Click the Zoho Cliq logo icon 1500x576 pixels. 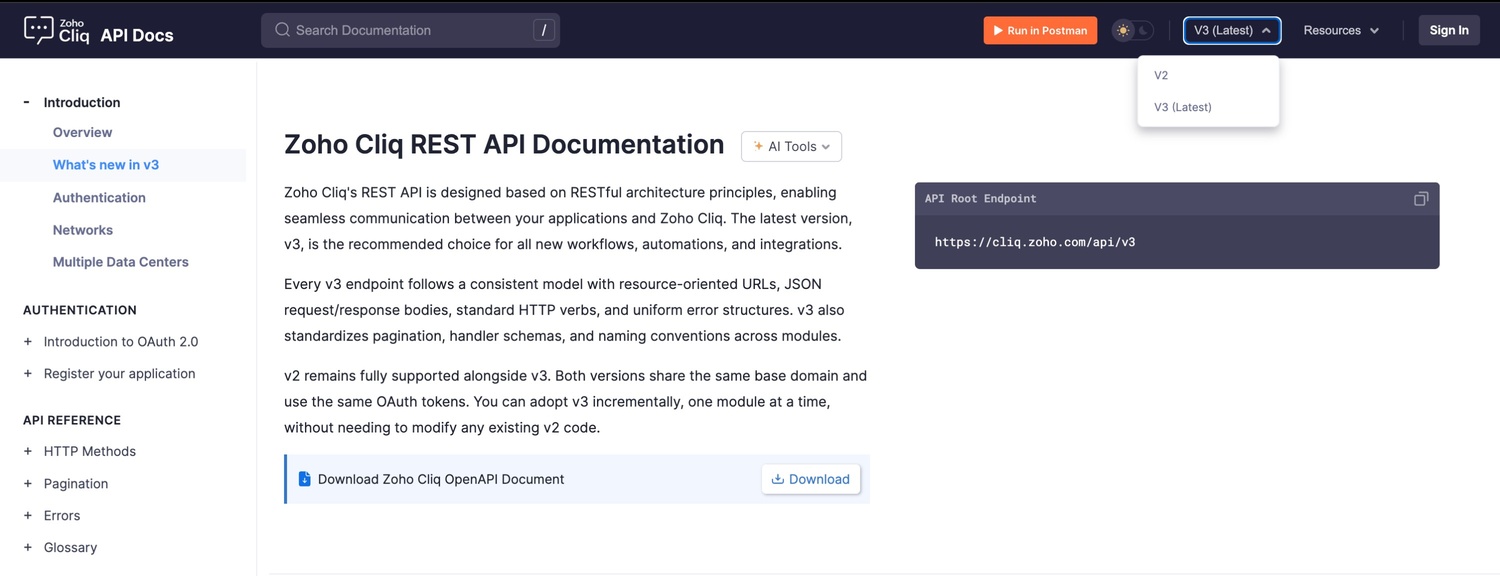coord(38,30)
